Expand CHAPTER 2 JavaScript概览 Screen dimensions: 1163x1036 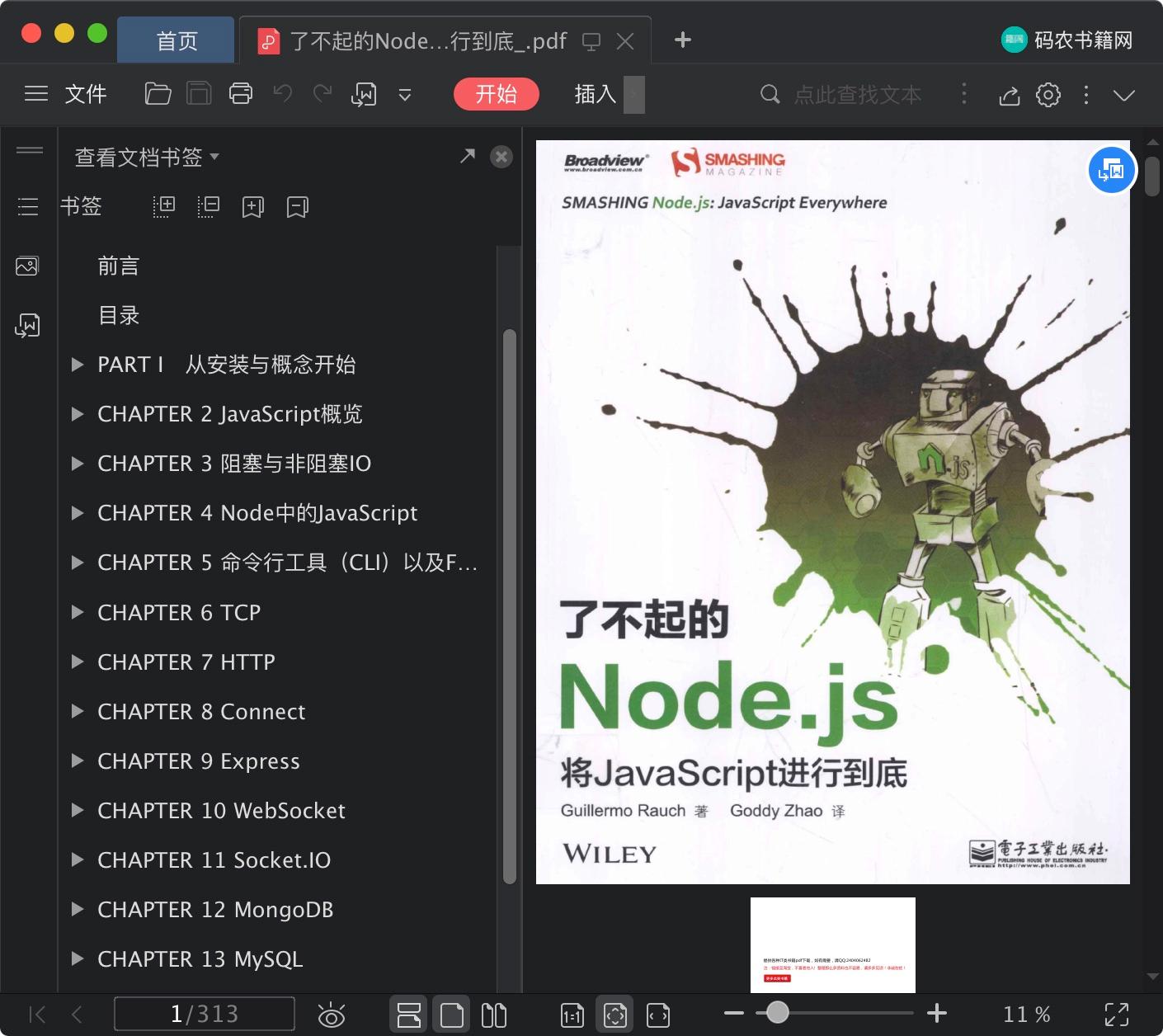click(x=78, y=414)
